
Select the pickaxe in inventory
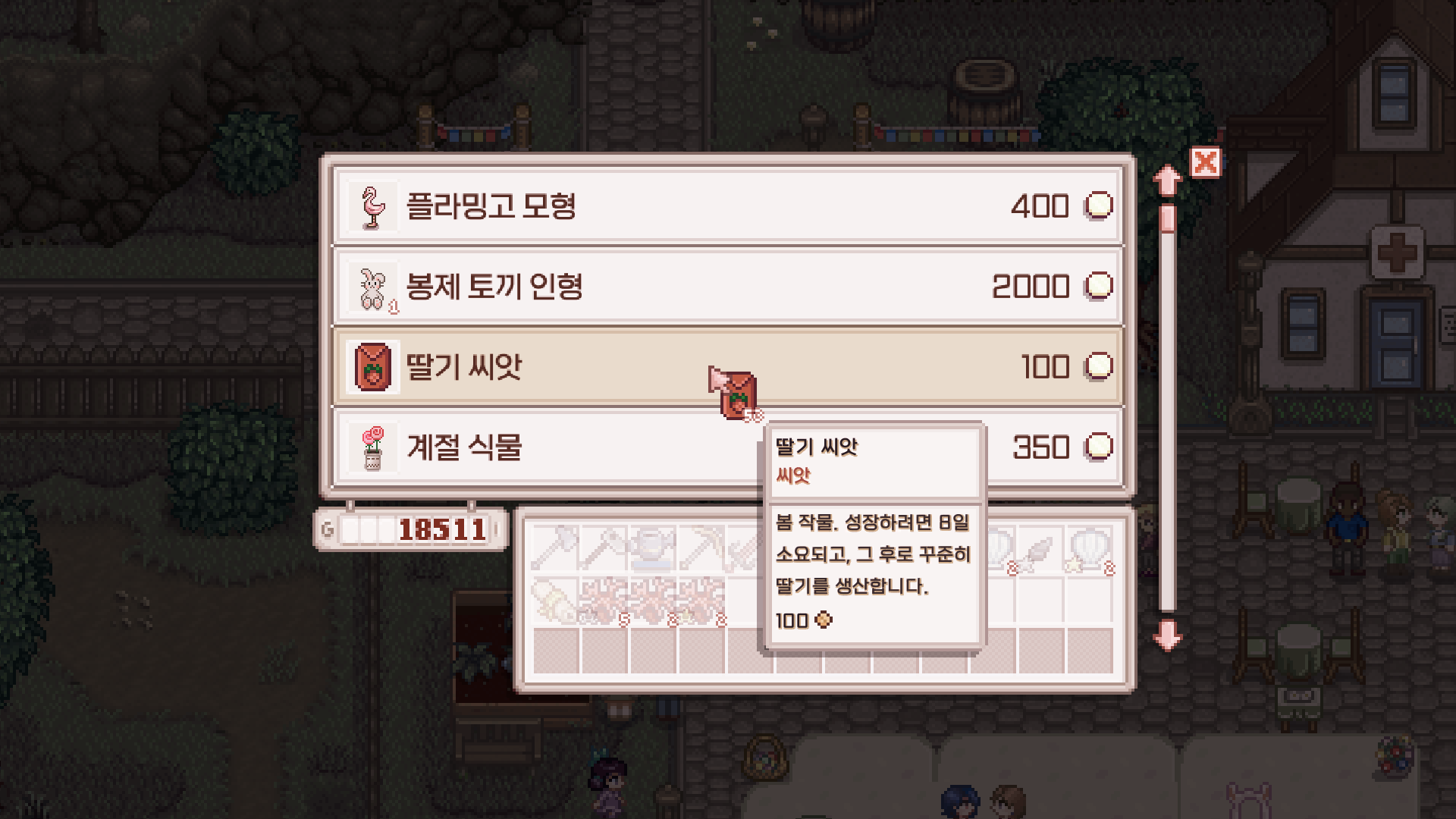tap(701, 548)
